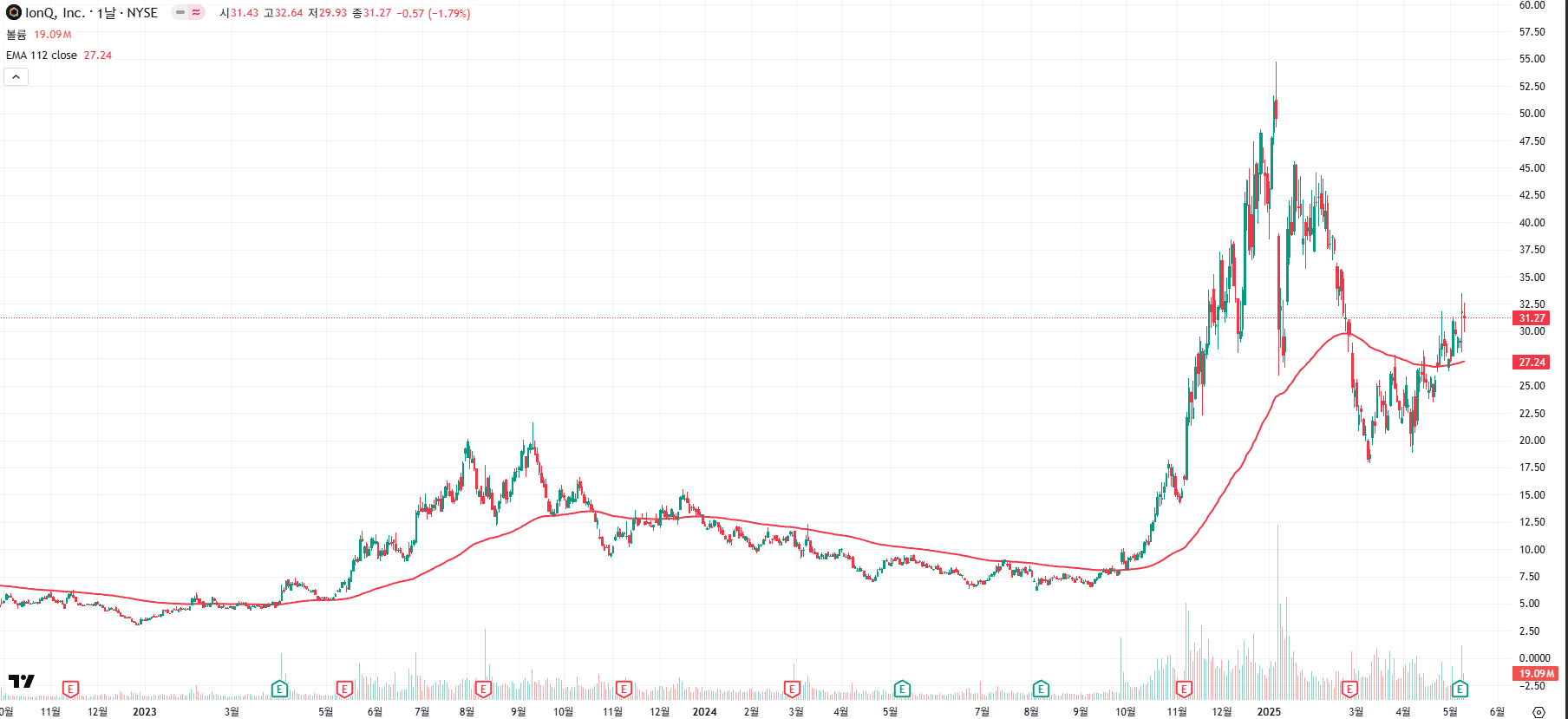This screenshot has width=1568, height=719.
Task: Click the 20.00 price axis label
Action: click(x=1532, y=441)
